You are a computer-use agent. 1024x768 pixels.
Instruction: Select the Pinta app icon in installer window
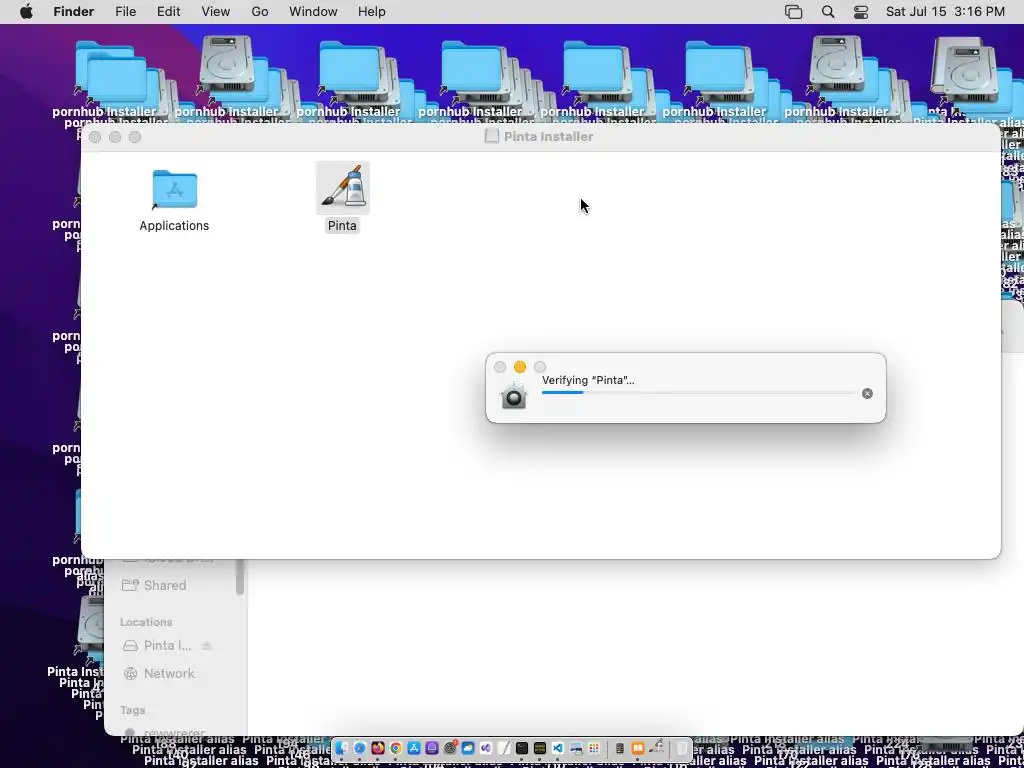[x=343, y=187]
